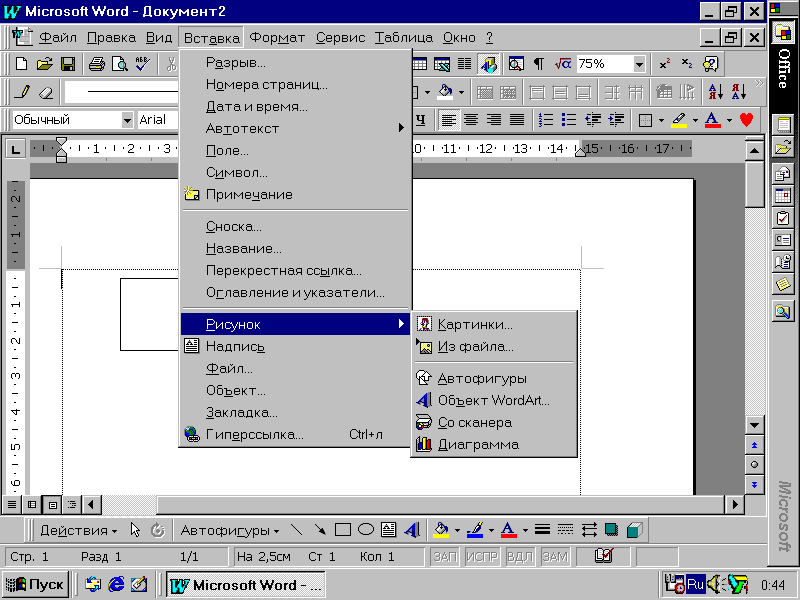Open the 75% zoom dropdown
Image resolution: width=800 pixels, height=600 pixels.
pos(639,64)
